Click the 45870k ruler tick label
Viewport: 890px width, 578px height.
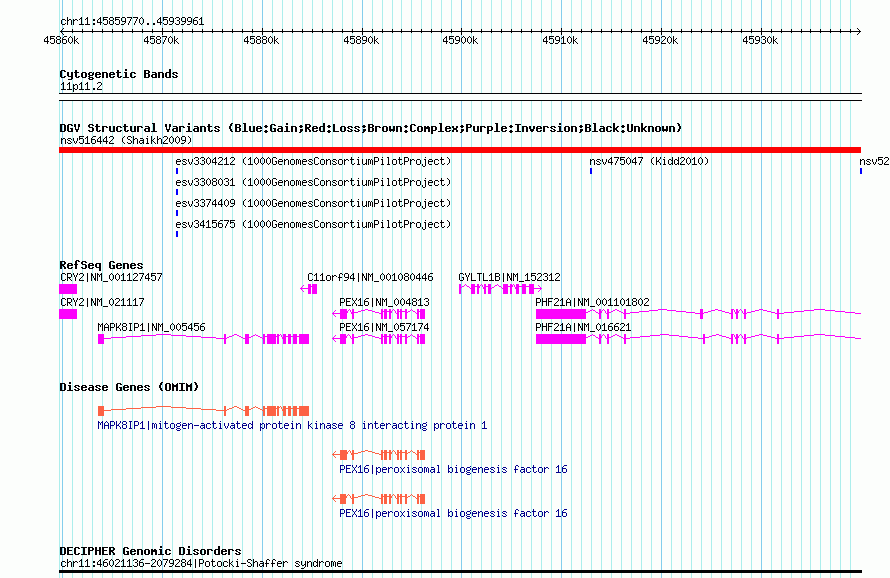(x=161, y=40)
